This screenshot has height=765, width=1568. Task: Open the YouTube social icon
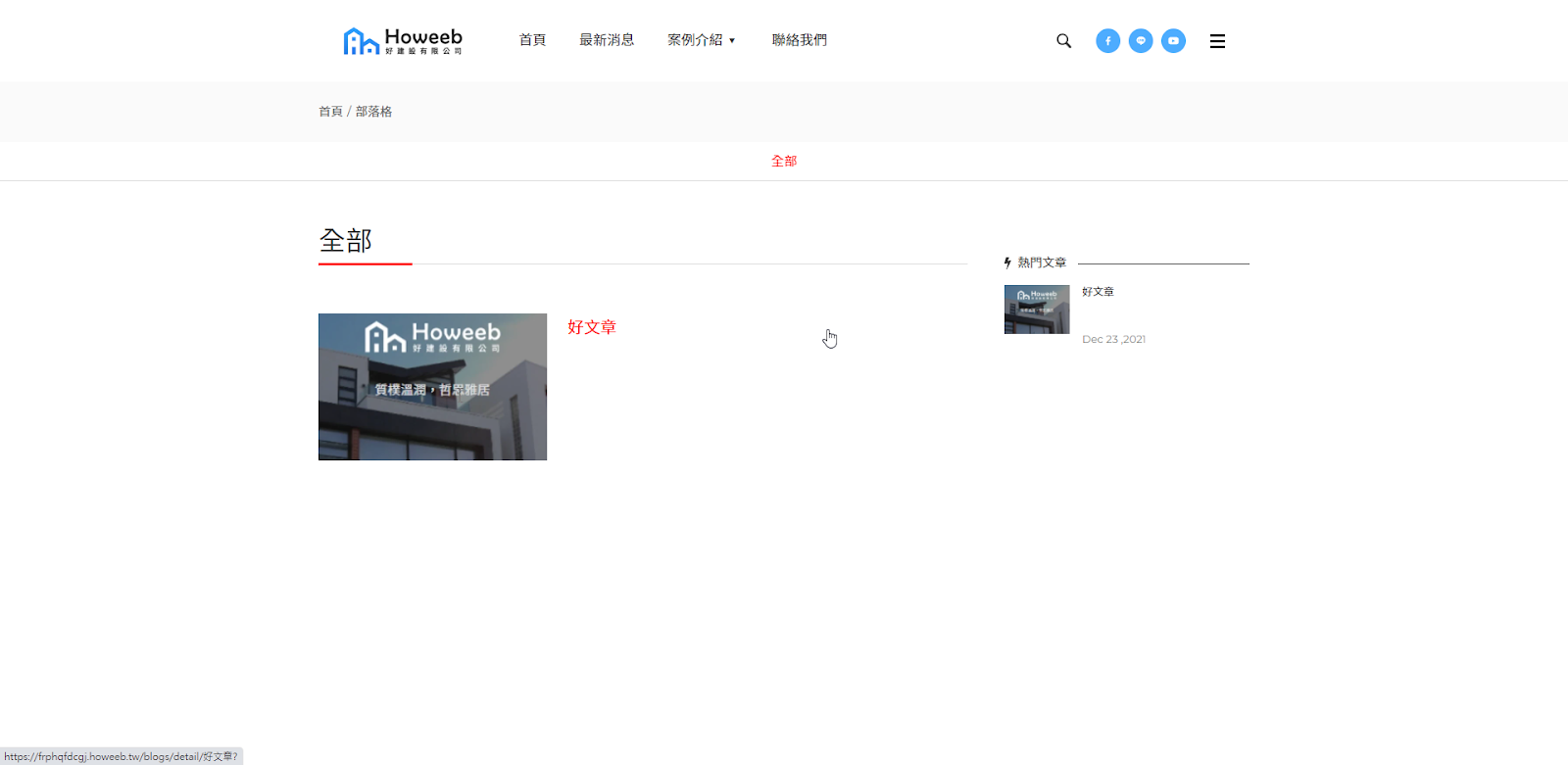1173,41
